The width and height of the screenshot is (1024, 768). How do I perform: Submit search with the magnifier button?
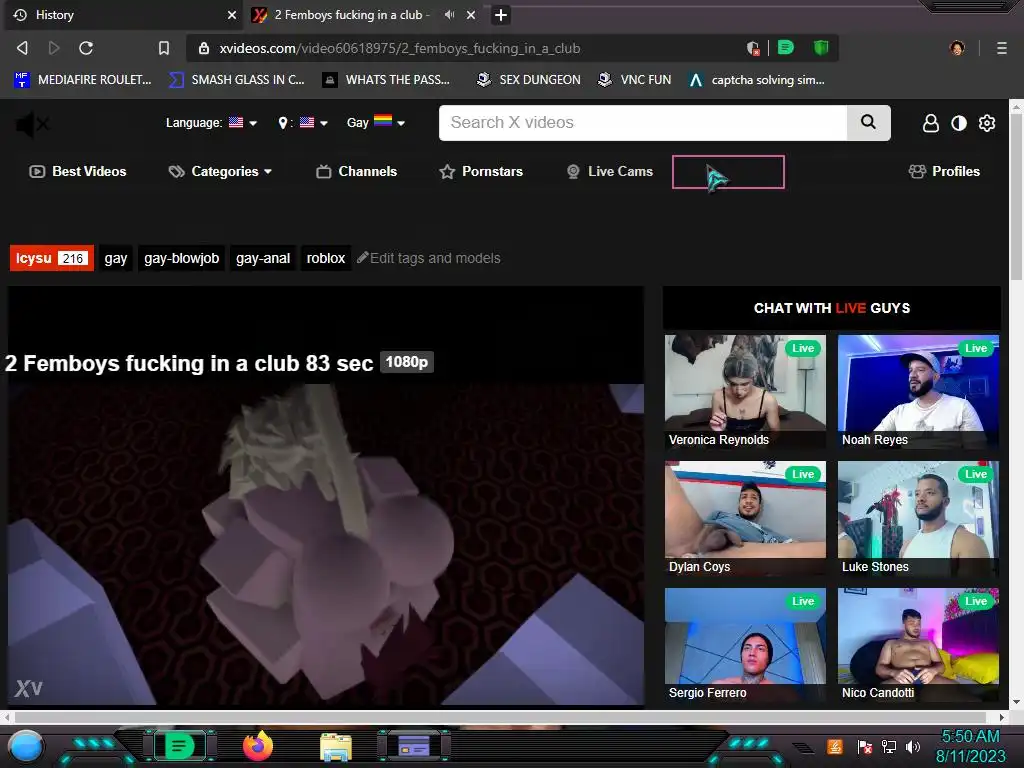point(869,123)
